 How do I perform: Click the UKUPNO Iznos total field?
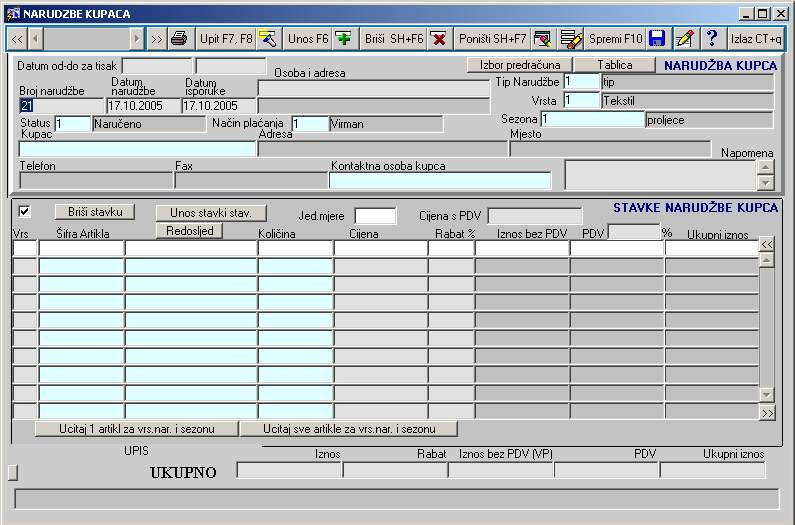pyautogui.click(x=289, y=470)
